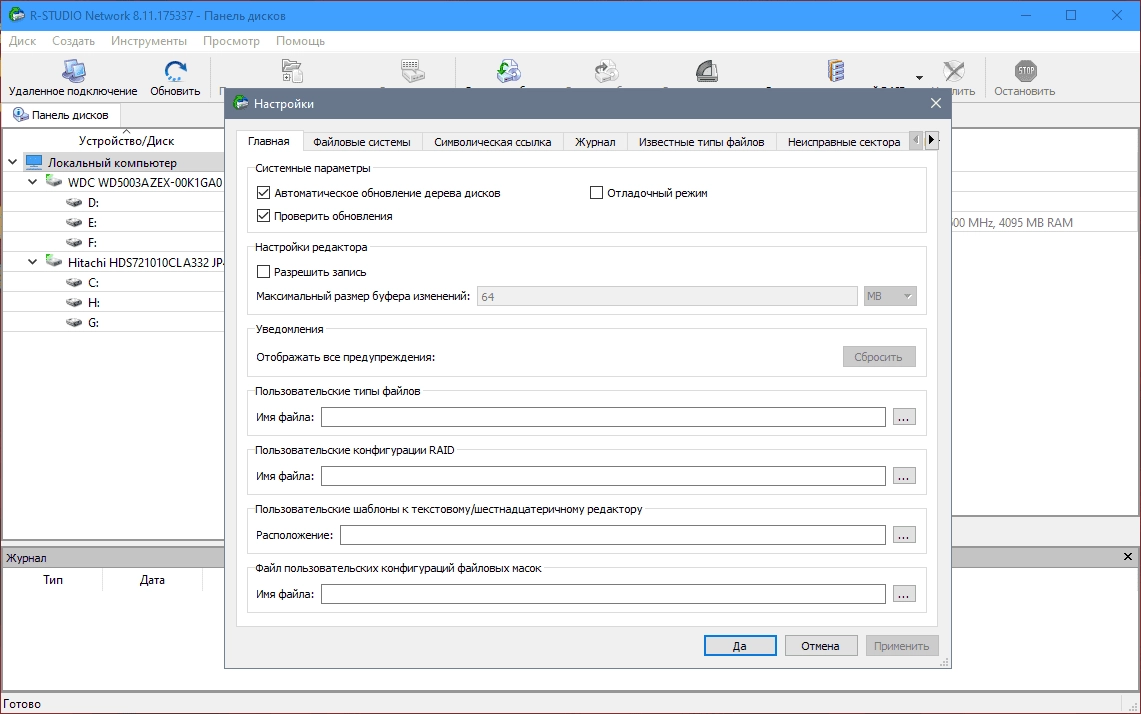Select the WDC WD5003AZEX drive icon
The height and width of the screenshot is (714, 1141).
pos(54,181)
